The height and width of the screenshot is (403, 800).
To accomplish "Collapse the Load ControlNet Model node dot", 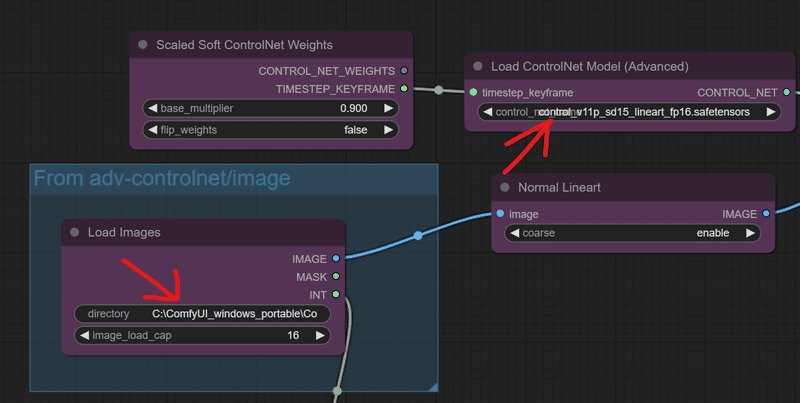I will tap(478, 66).
